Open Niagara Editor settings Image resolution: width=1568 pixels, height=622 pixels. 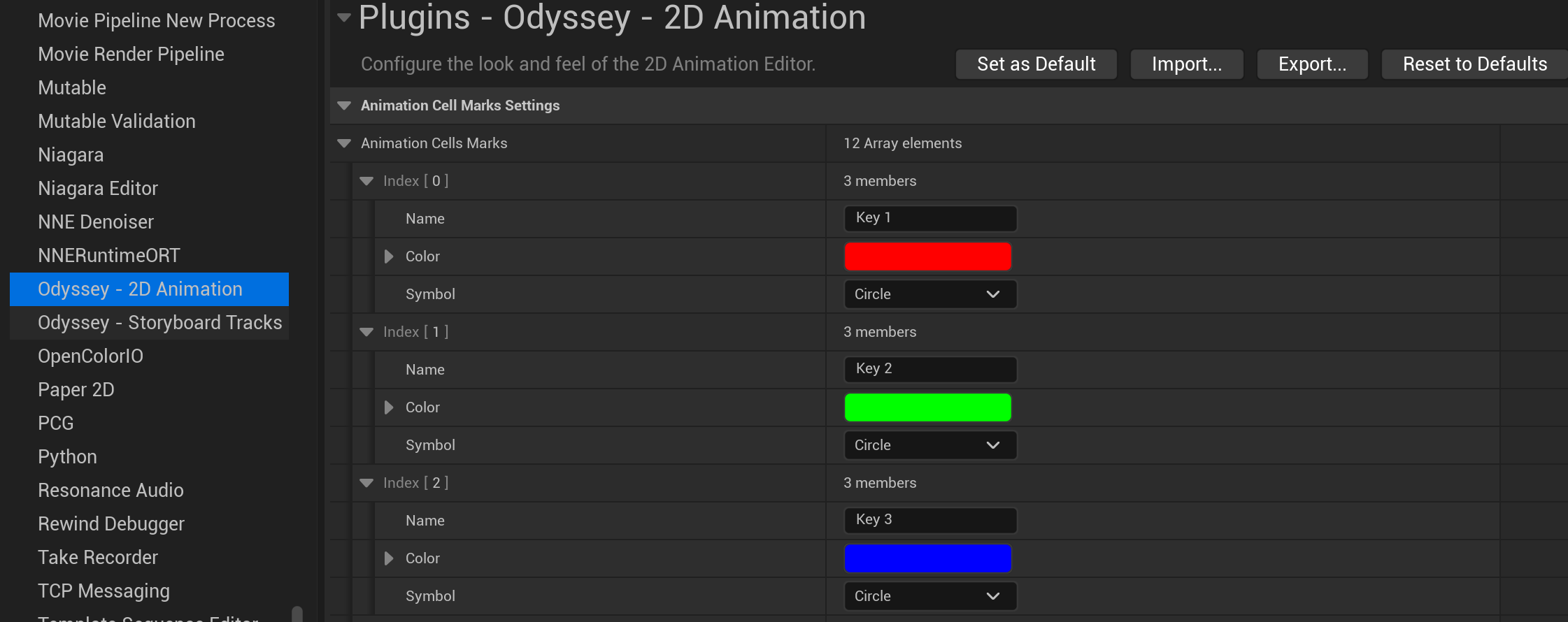coord(98,189)
